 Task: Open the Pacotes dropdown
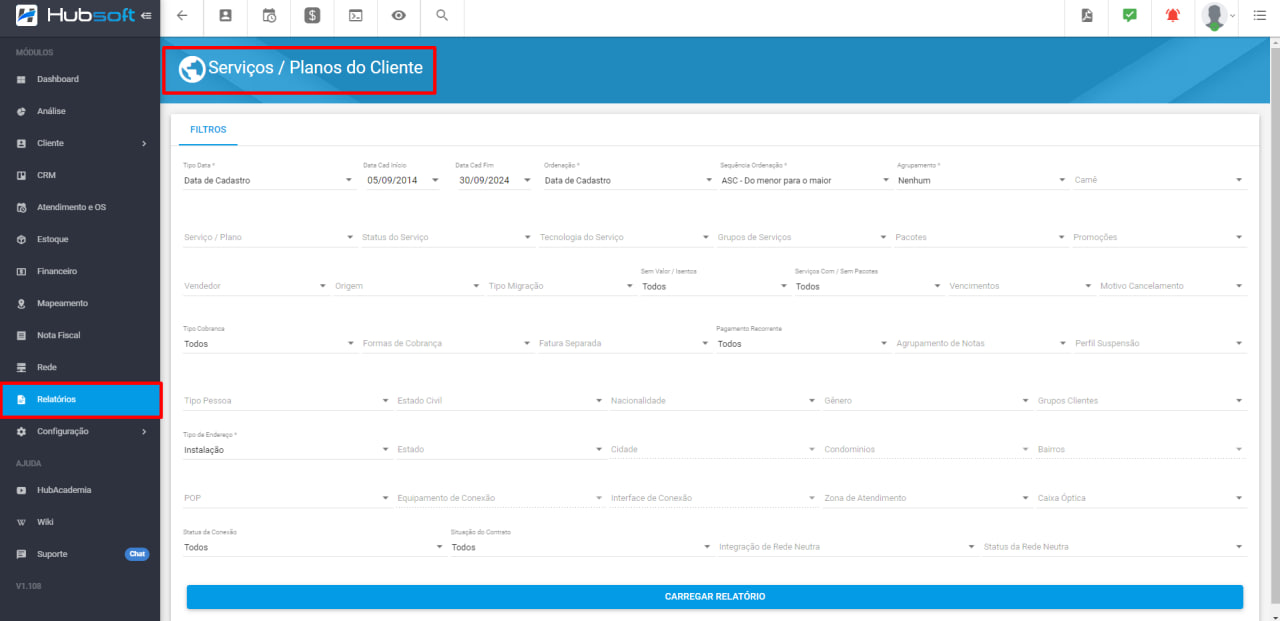pos(981,237)
